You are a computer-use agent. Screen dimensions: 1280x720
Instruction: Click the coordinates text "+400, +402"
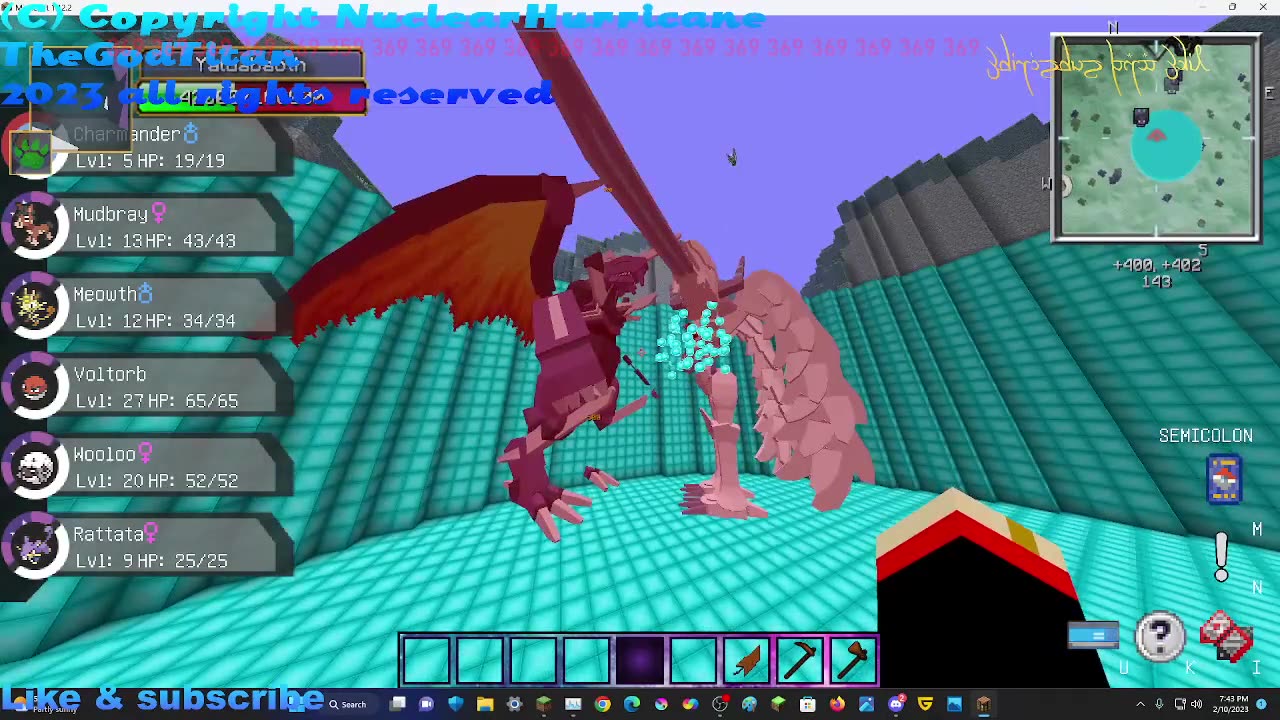(x=1156, y=265)
